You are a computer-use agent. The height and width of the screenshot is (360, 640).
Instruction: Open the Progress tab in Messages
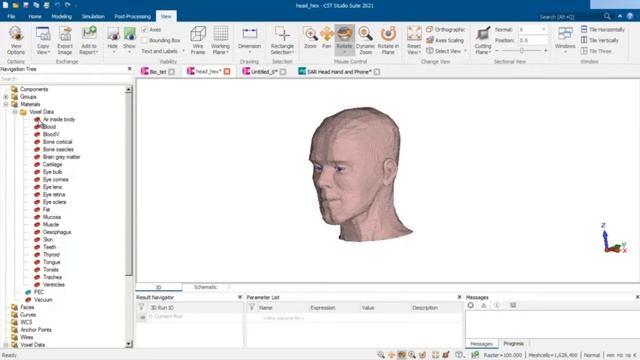pyautogui.click(x=513, y=344)
